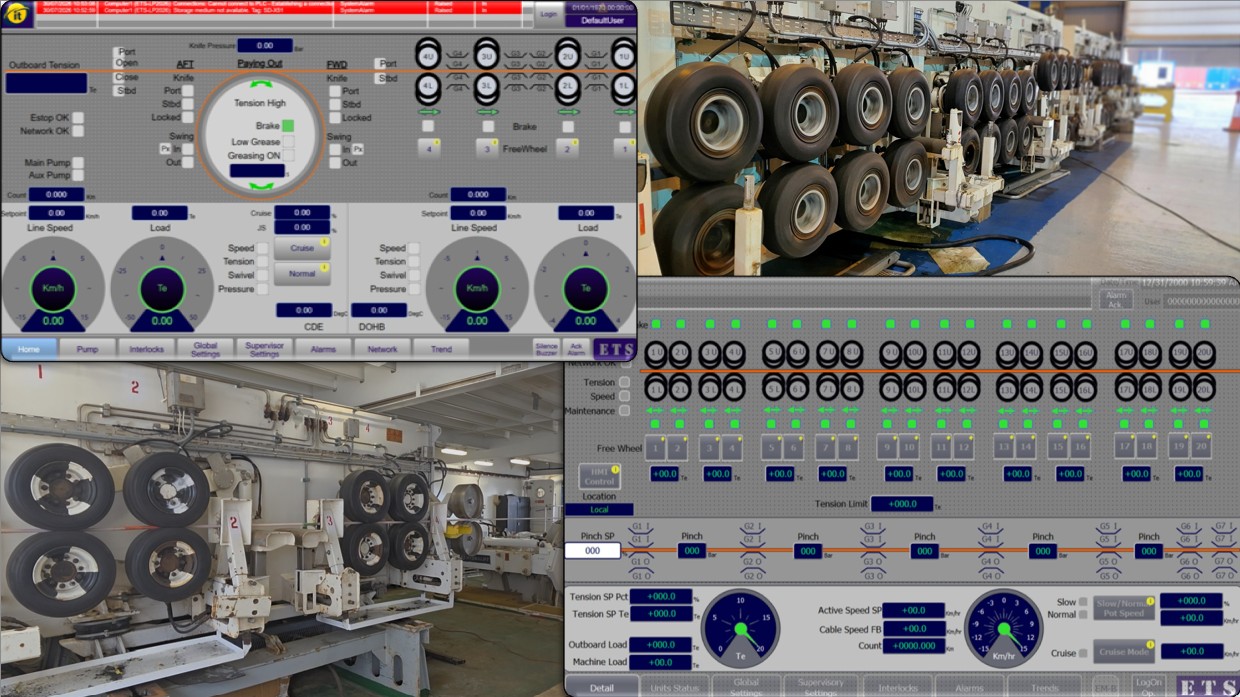Image resolution: width=1240 pixels, height=697 pixels.
Task: Select wheel 12L in lower HMI panel
Action: [968, 390]
